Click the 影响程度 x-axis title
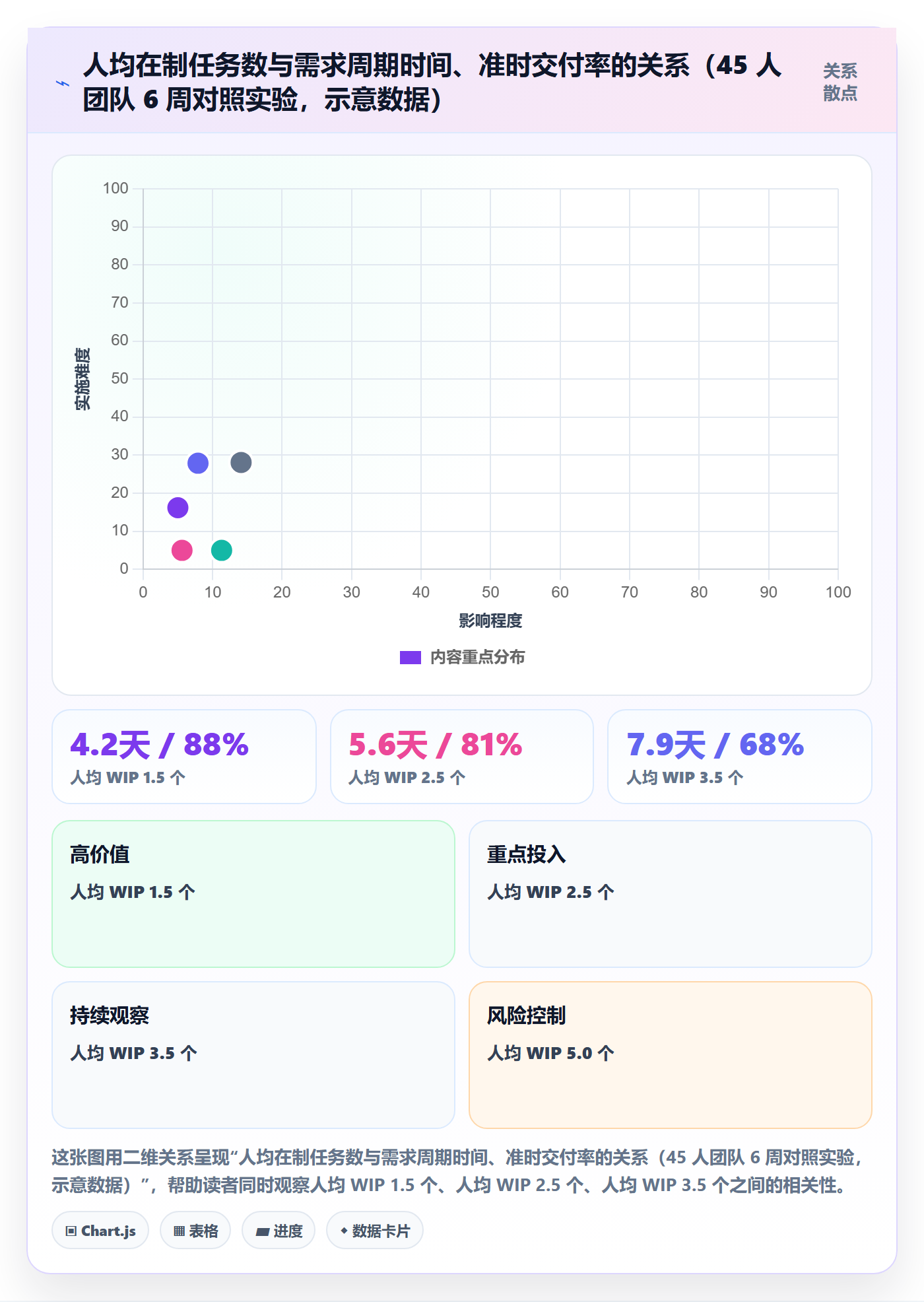924x1302 pixels. [x=490, y=621]
